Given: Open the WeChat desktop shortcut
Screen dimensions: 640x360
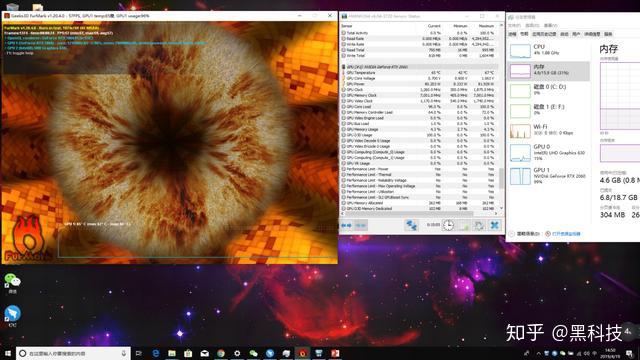Looking at the screenshot, I should pyautogui.click(x=12, y=283).
